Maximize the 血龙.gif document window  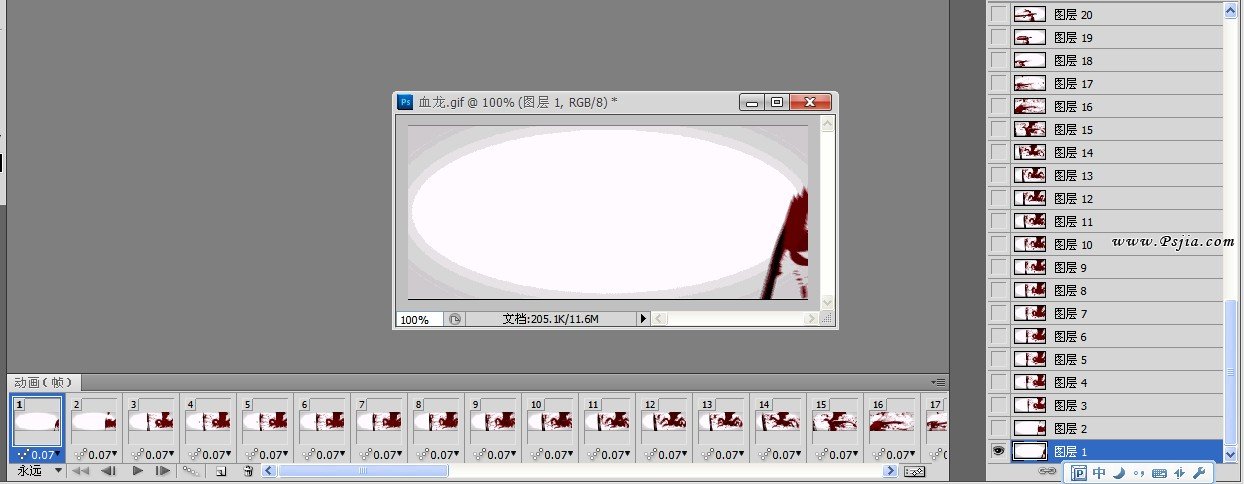tap(776, 102)
